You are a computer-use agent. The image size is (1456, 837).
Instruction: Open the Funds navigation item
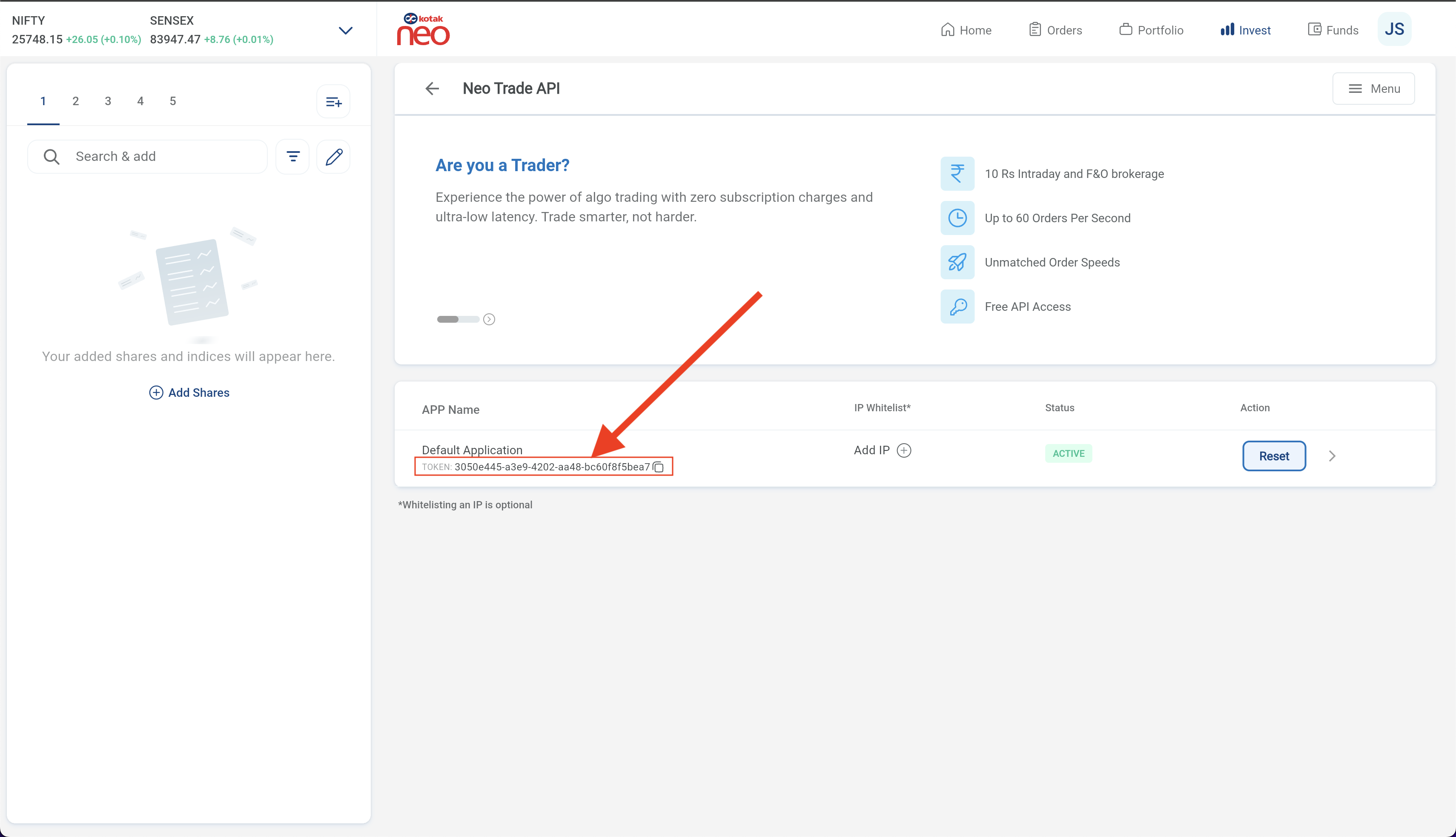point(1333,30)
